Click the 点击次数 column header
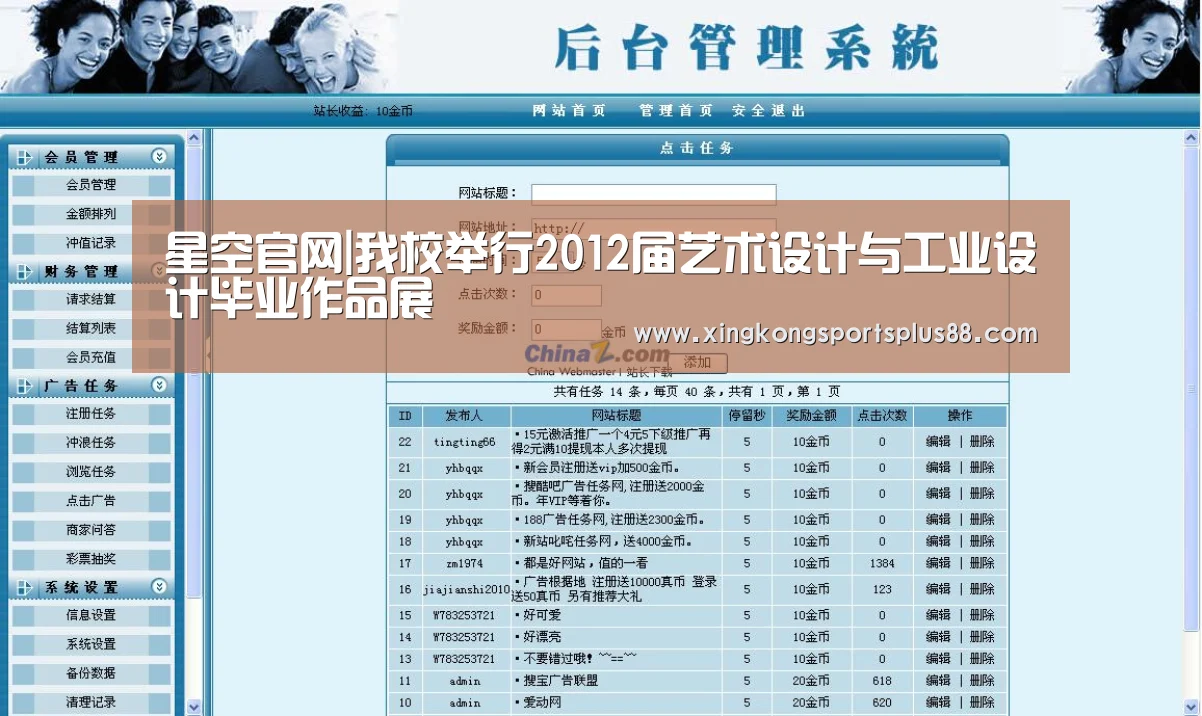Viewport: 1202px width, 716px height. click(x=882, y=416)
